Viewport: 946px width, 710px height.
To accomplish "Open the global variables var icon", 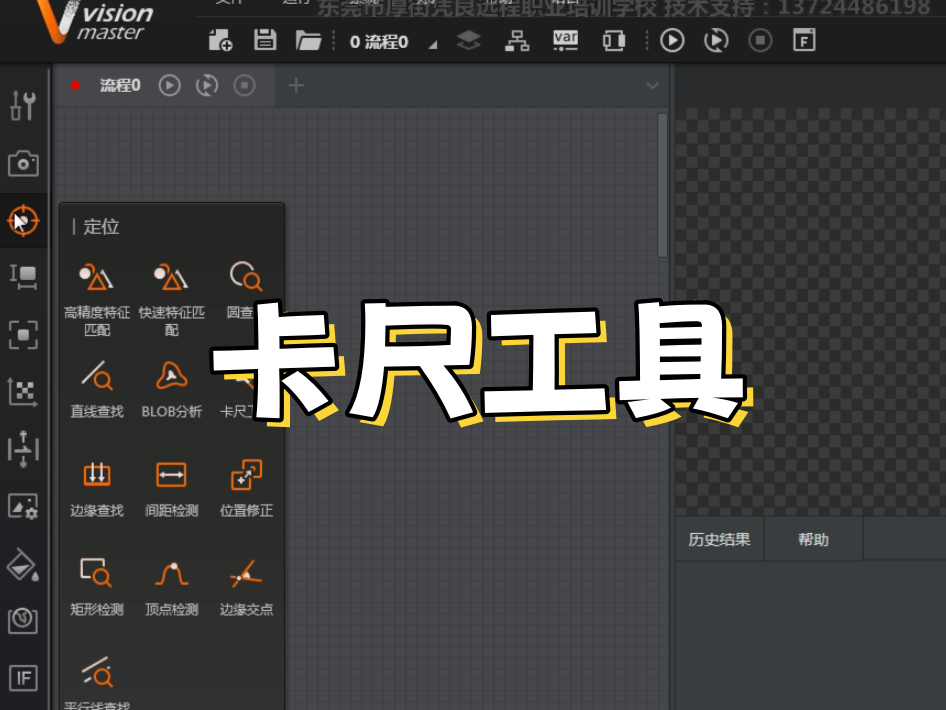I will click(x=565, y=40).
